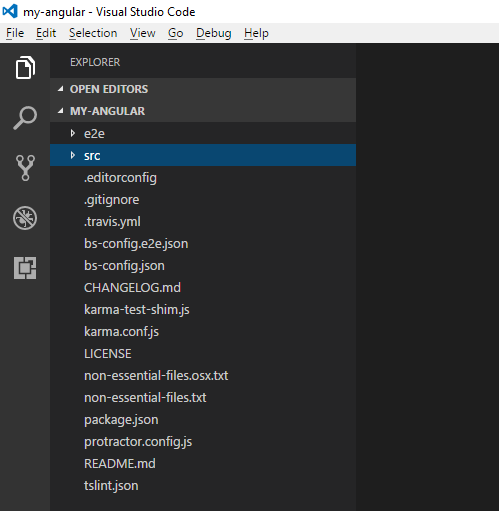Click the Visual Studio Code logo
This screenshot has width=499, height=511.
[10, 11]
